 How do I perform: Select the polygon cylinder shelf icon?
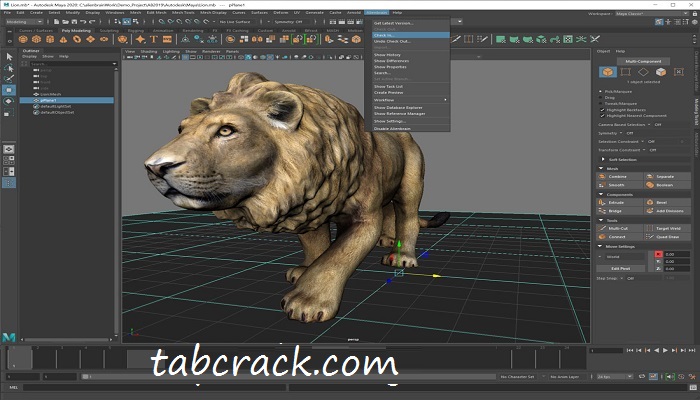(x=50, y=40)
